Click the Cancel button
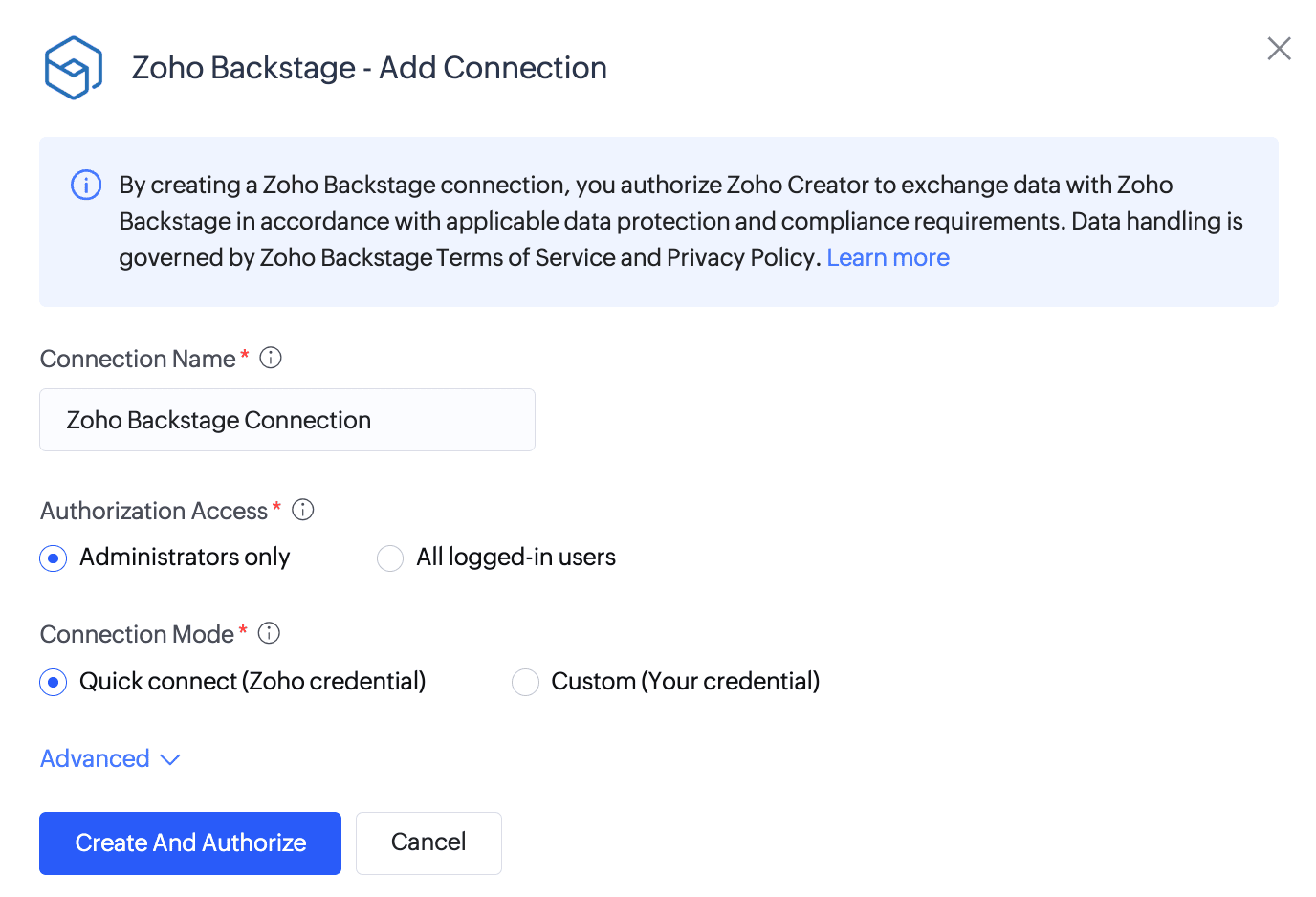Image resolution: width=1316 pixels, height=897 pixels. click(428, 842)
